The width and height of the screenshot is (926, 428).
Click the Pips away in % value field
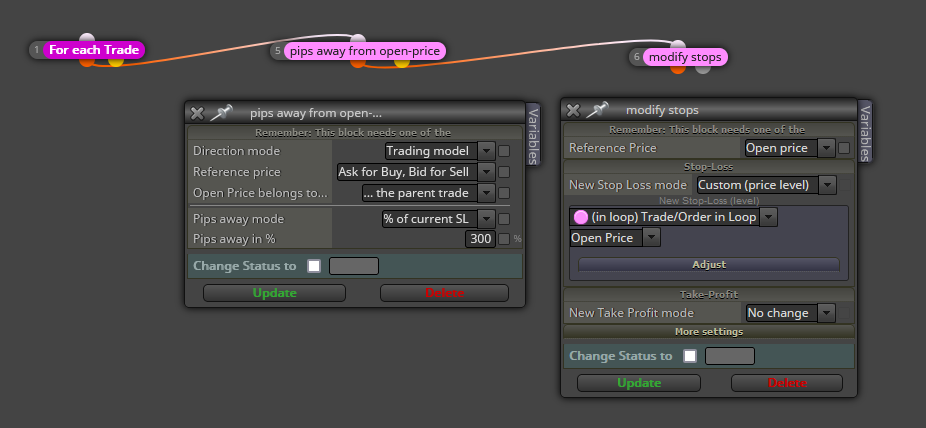click(x=480, y=239)
